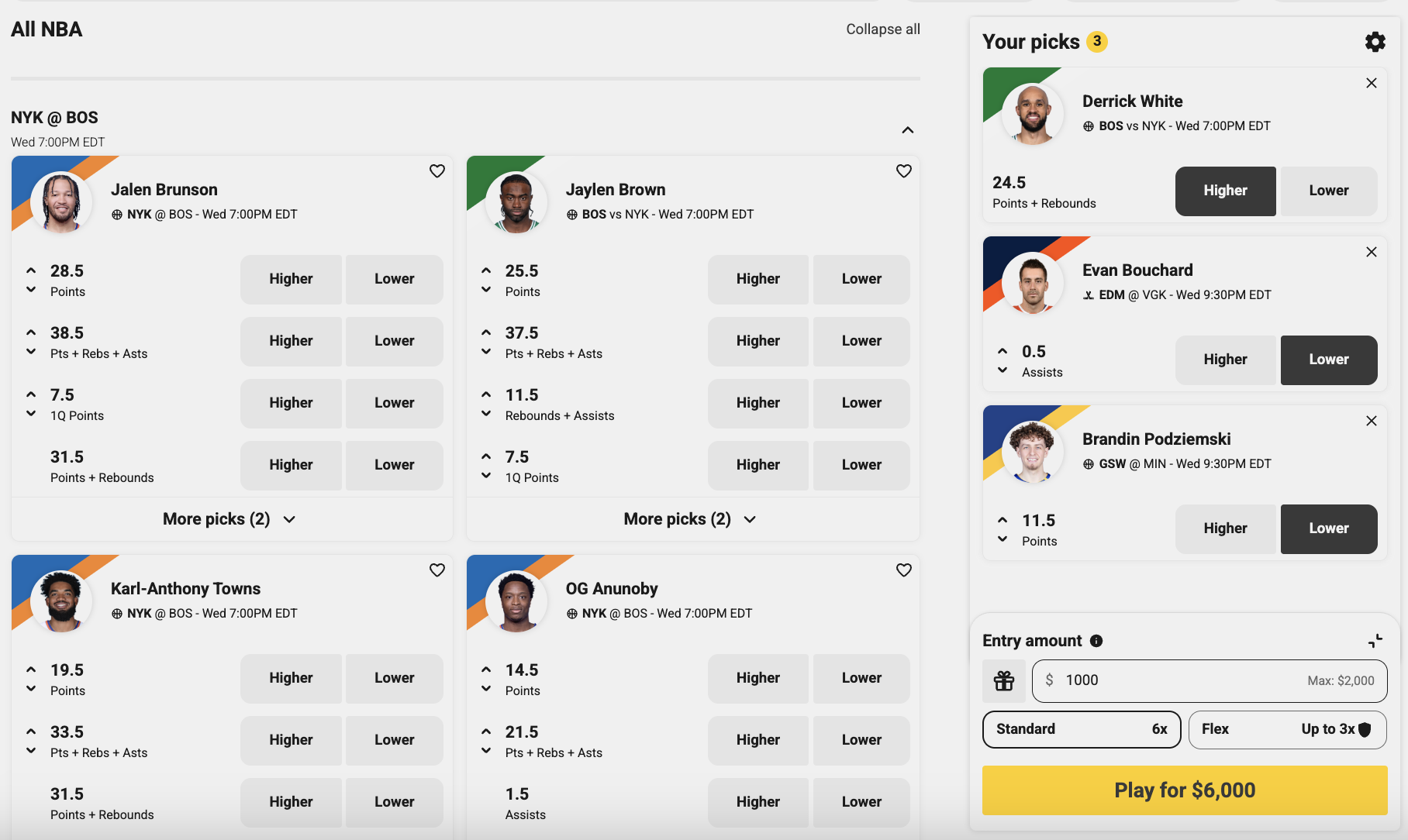Click the Jalen Brunson name
The width and height of the screenshot is (1408, 840).
click(x=164, y=190)
